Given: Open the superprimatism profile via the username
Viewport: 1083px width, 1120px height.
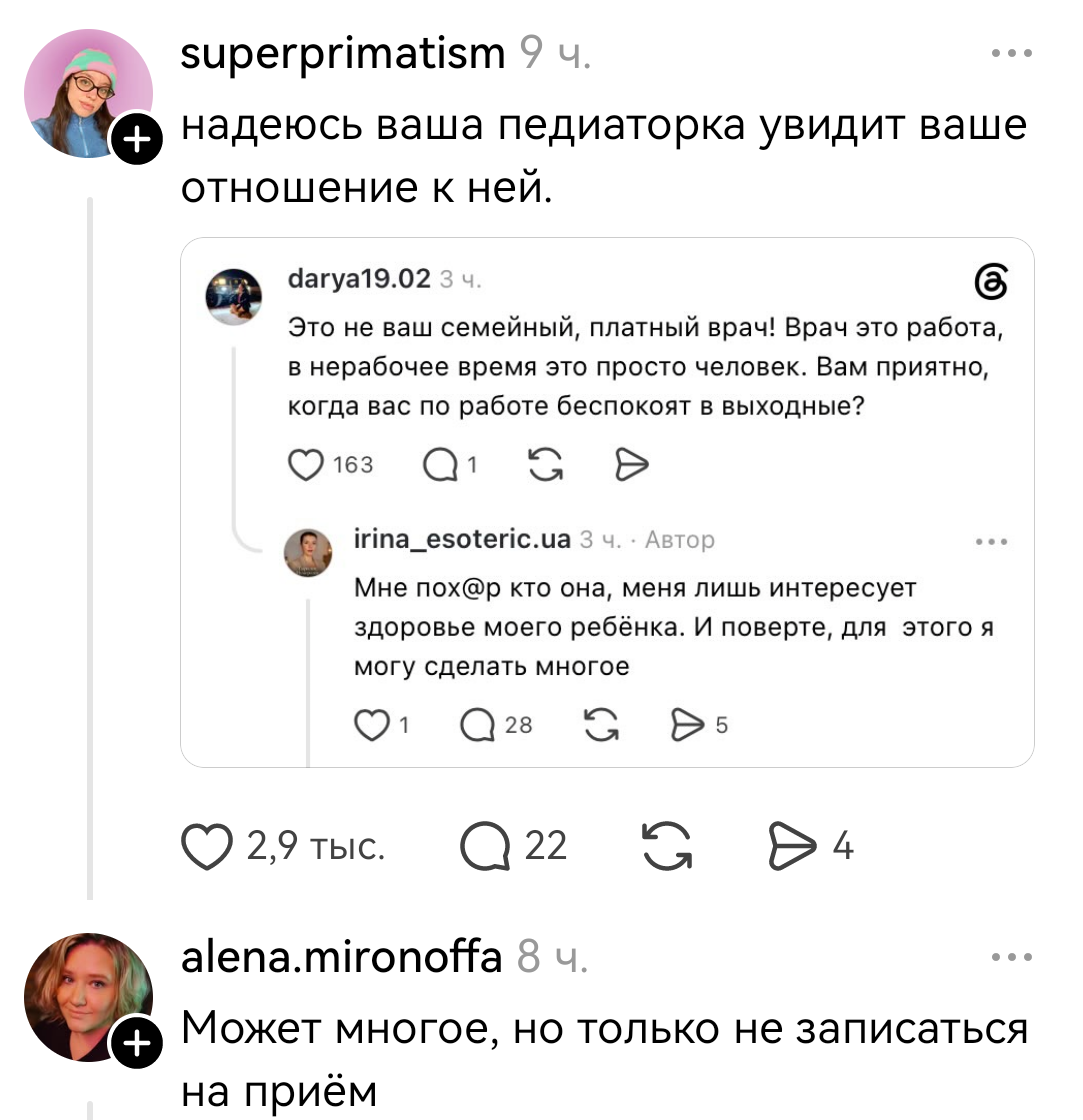Looking at the screenshot, I should click(343, 55).
